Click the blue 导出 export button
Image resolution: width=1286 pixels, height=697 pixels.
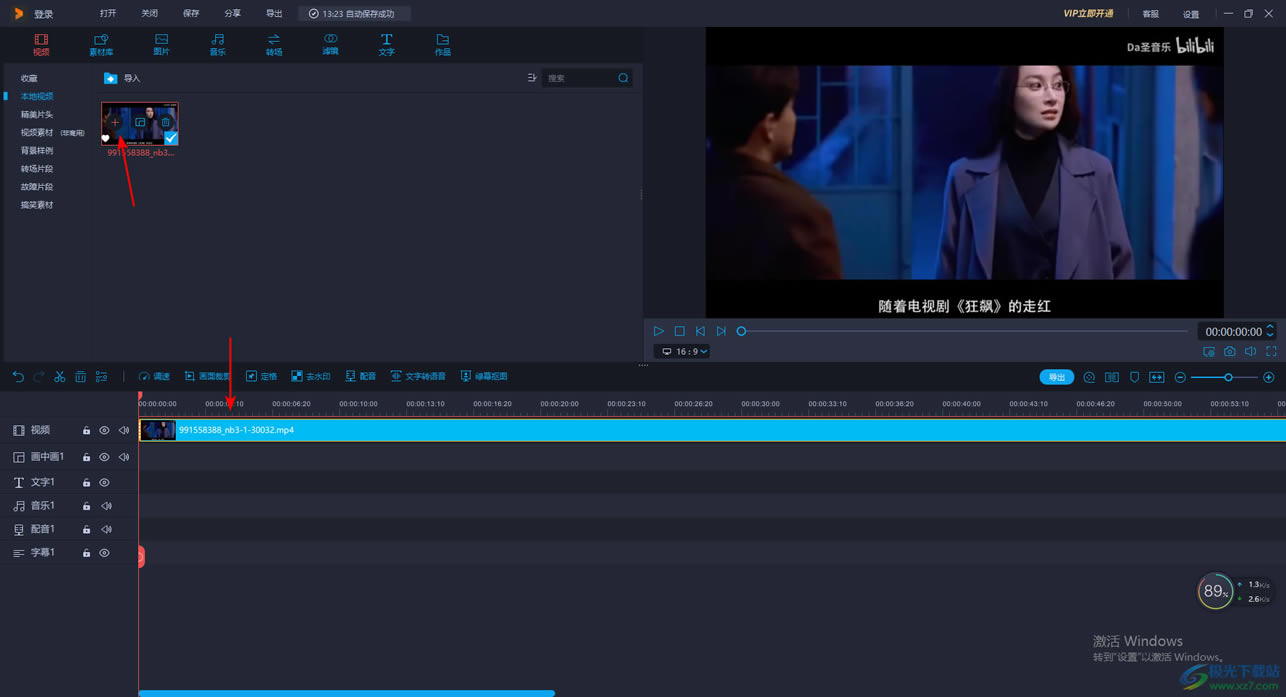1056,377
